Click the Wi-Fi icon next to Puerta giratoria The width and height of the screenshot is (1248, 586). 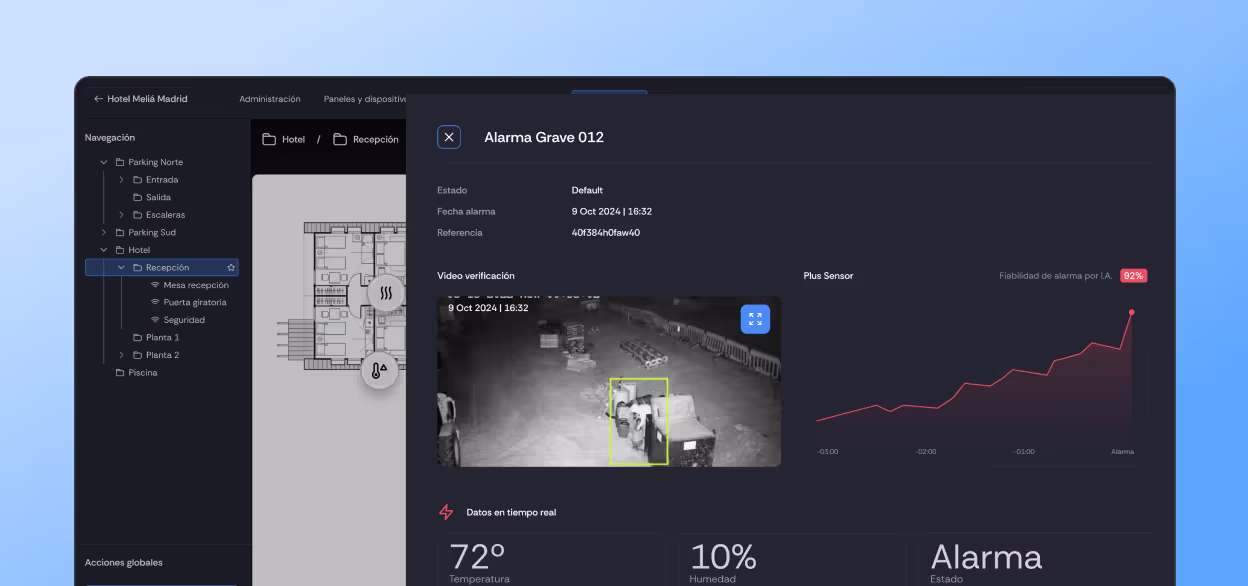tap(155, 302)
